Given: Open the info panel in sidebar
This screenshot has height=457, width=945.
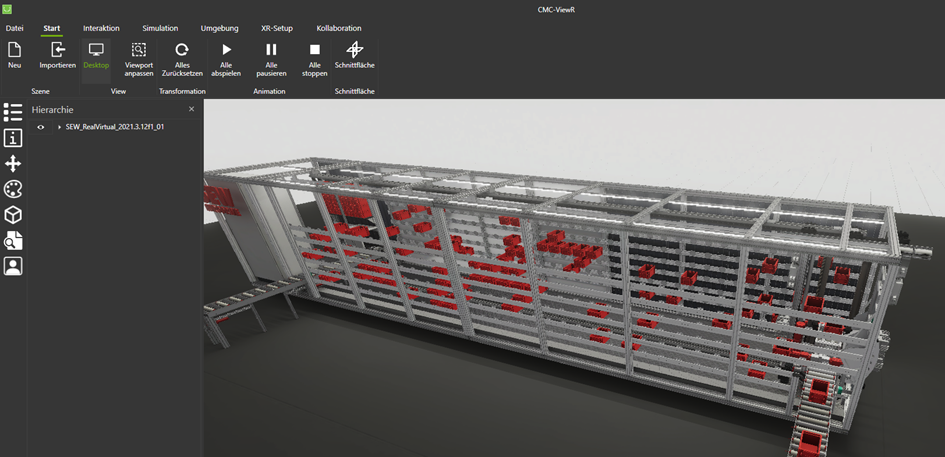Looking at the screenshot, I should click(13, 138).
